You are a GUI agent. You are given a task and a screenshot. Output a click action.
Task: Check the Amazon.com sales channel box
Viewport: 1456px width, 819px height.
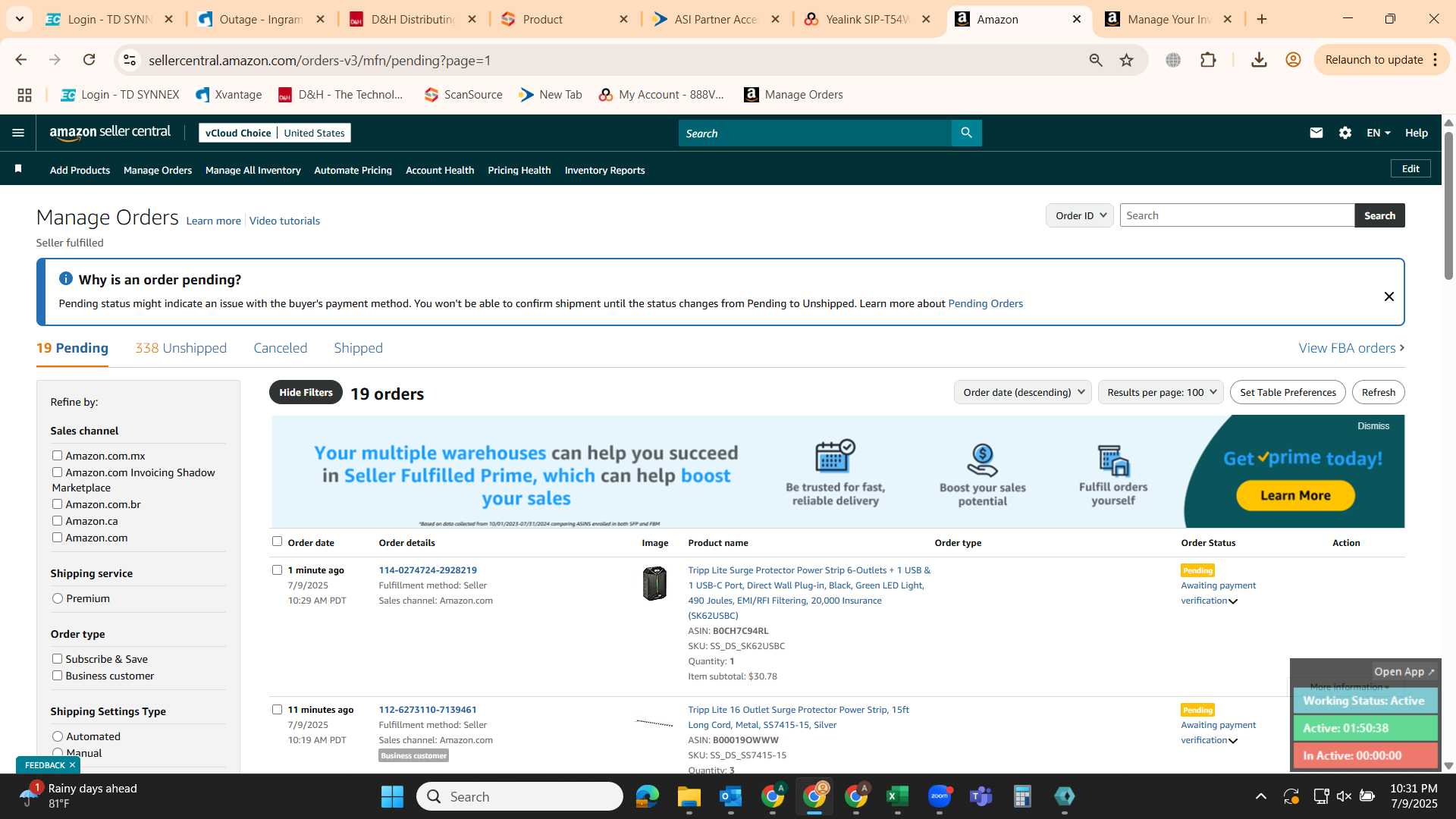(57, 537)
